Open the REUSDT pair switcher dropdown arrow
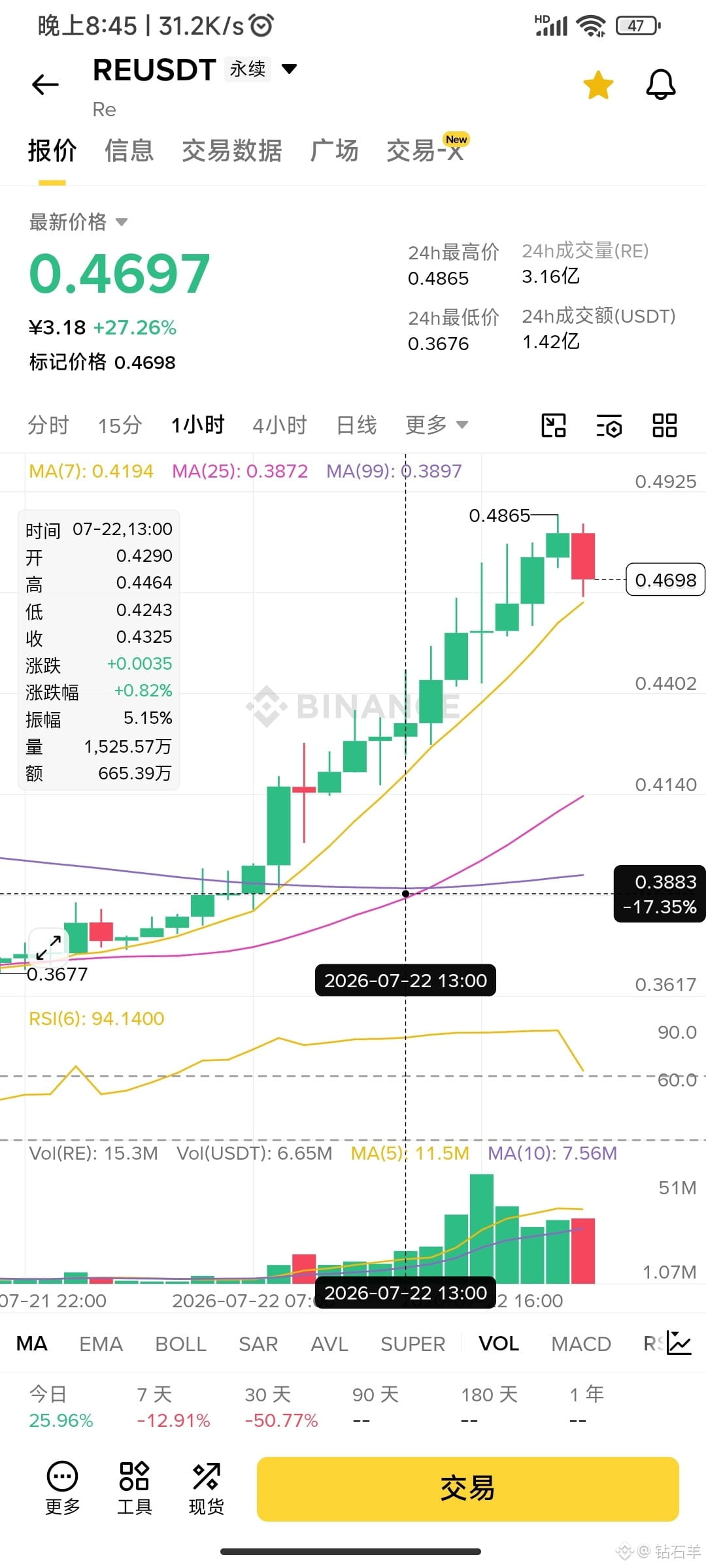This screenshot has width=706, height=1568. pos(289,68)
